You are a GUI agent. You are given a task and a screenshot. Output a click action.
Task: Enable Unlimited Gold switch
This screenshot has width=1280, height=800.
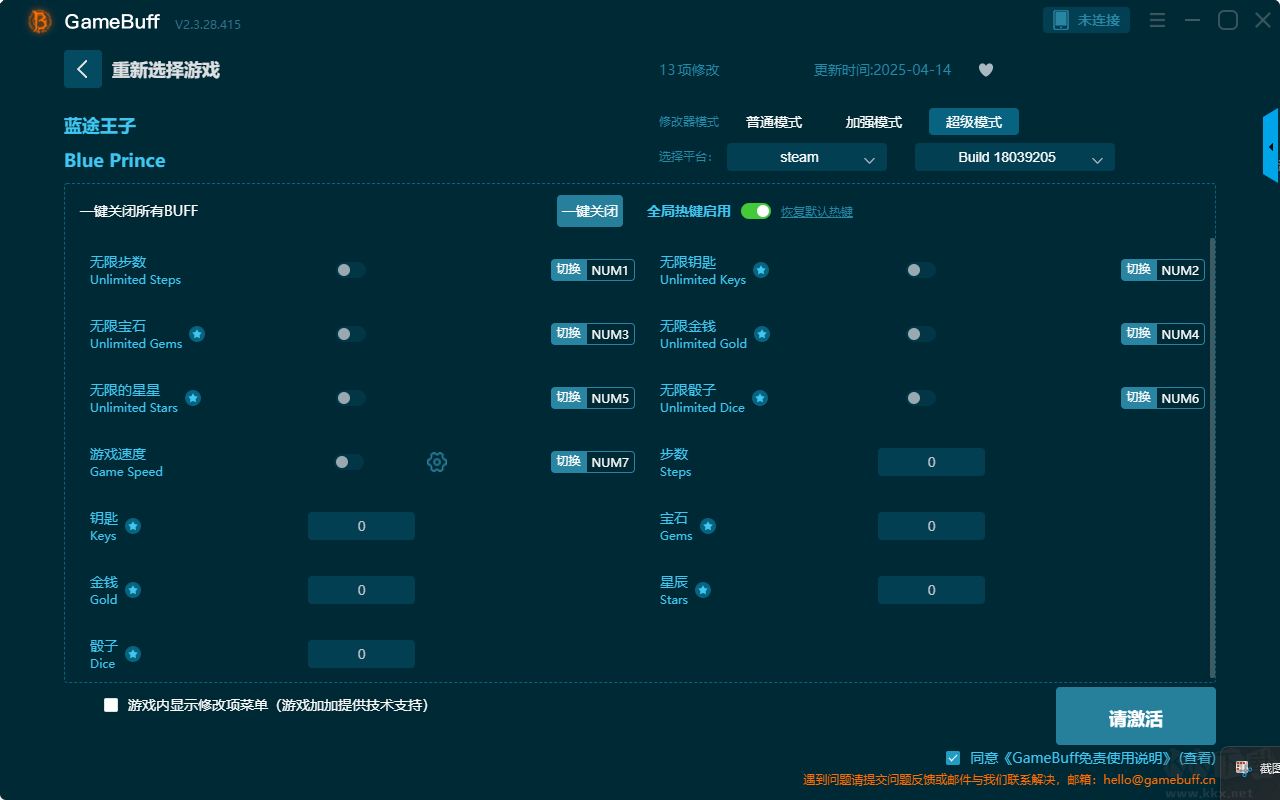click(x=921, y=334)
